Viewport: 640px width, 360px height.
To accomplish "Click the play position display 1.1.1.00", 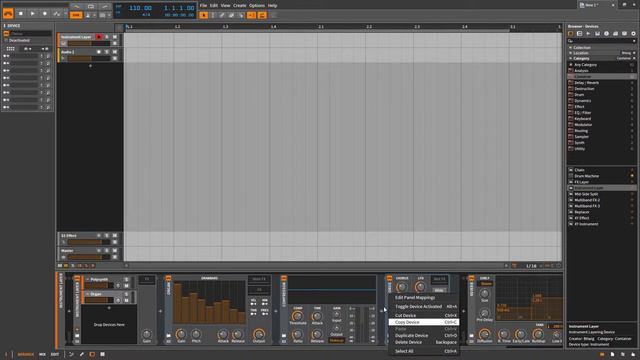I will [x=179, y=8].
